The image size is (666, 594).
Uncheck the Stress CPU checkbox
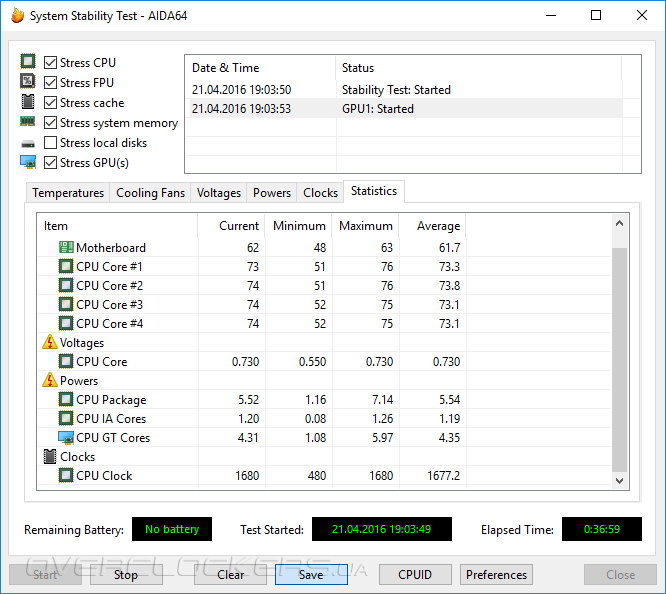pyautogui.click(x=51, y=62)
